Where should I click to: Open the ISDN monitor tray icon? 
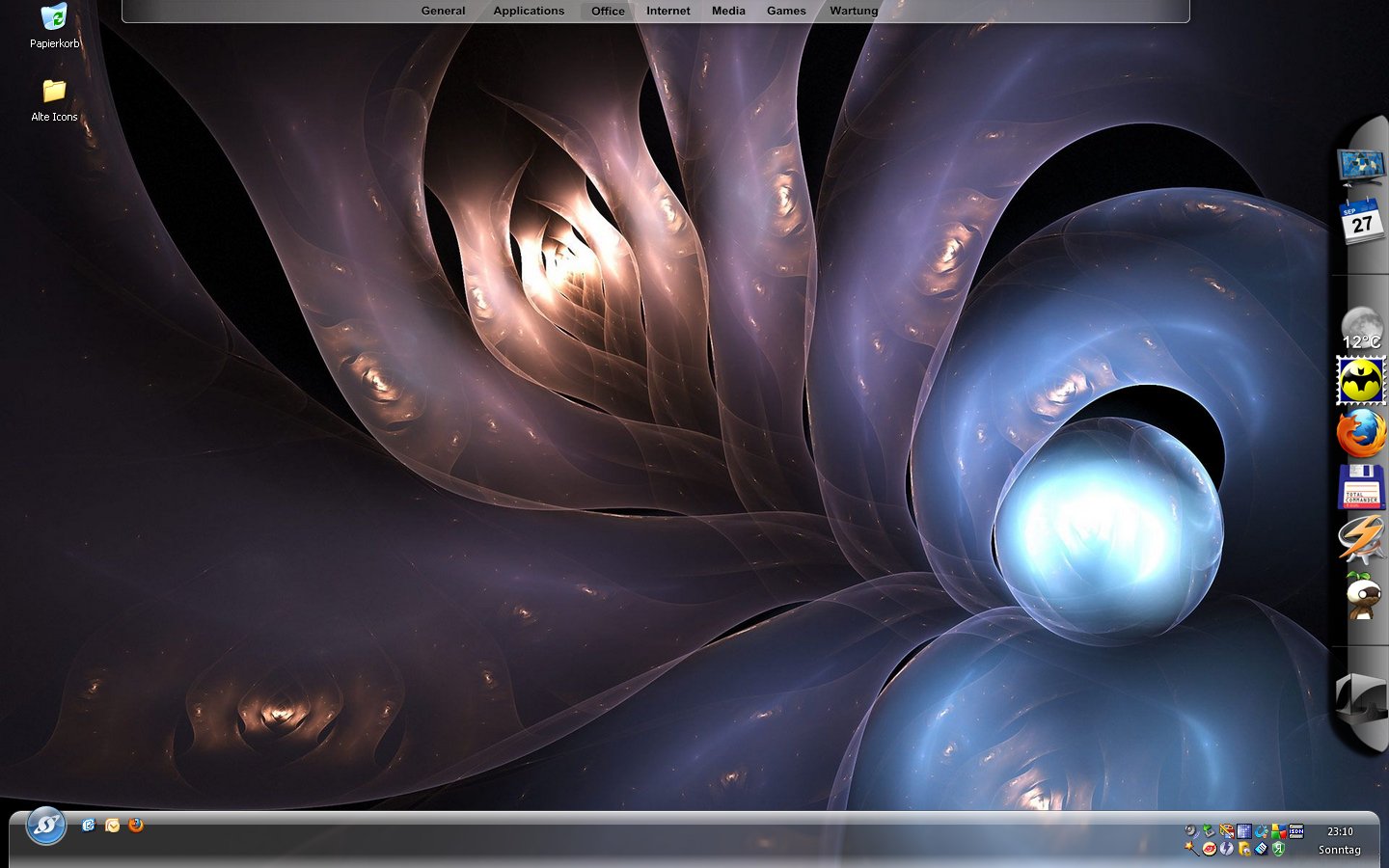1296,831
